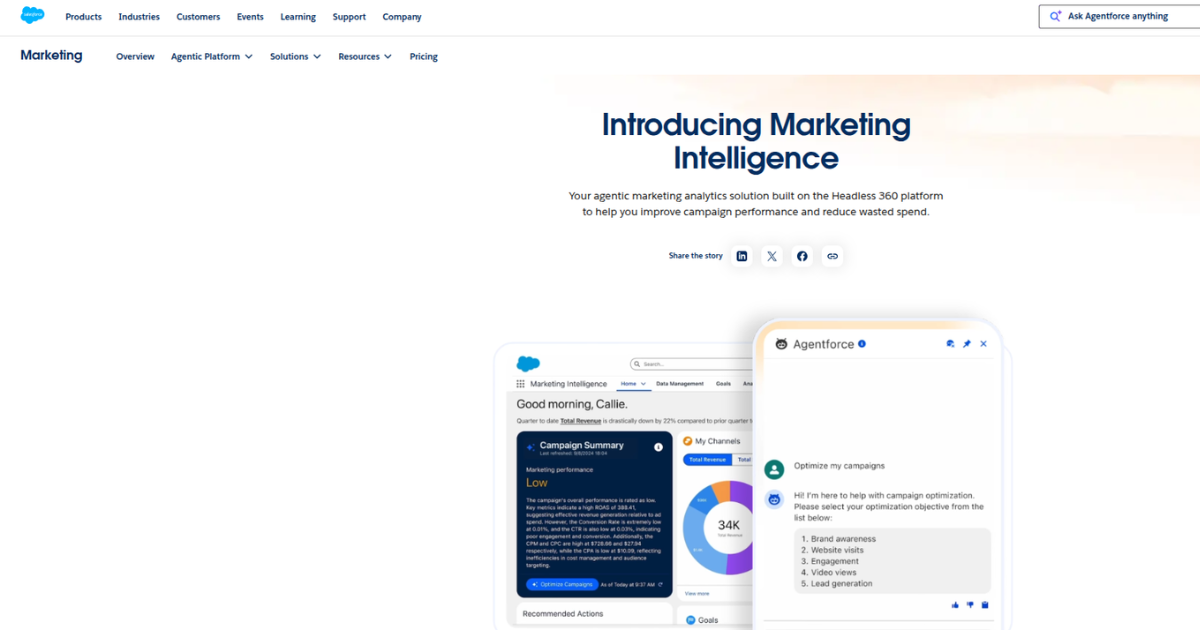Click the info icon on Campaign Summary card

pos(658,447)
